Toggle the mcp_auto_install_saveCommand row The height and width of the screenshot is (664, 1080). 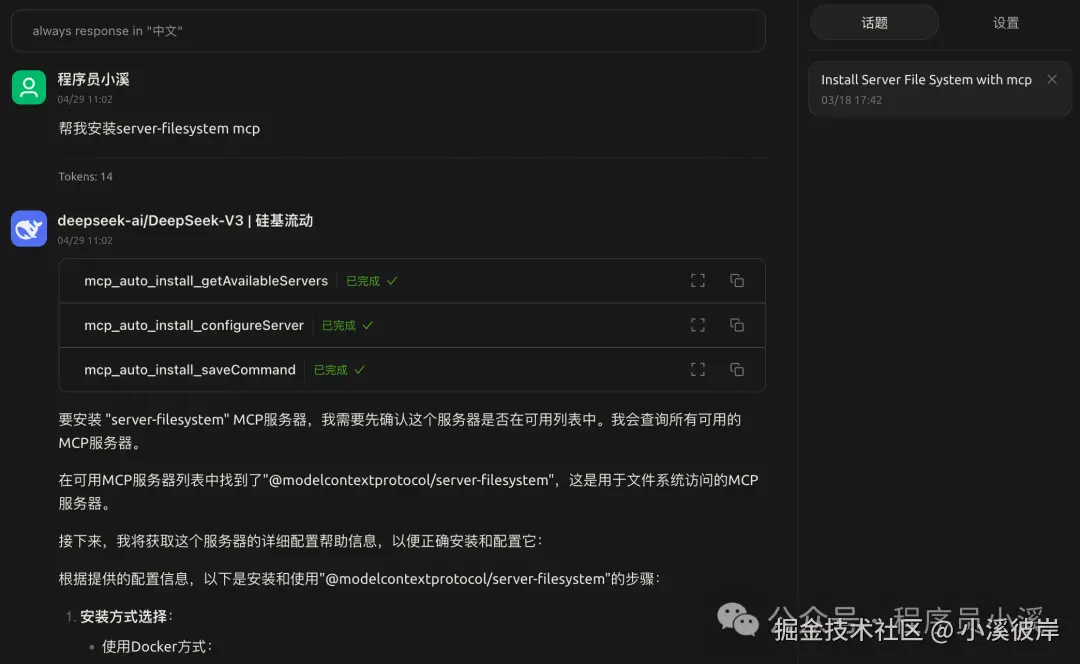pos(412,370)
